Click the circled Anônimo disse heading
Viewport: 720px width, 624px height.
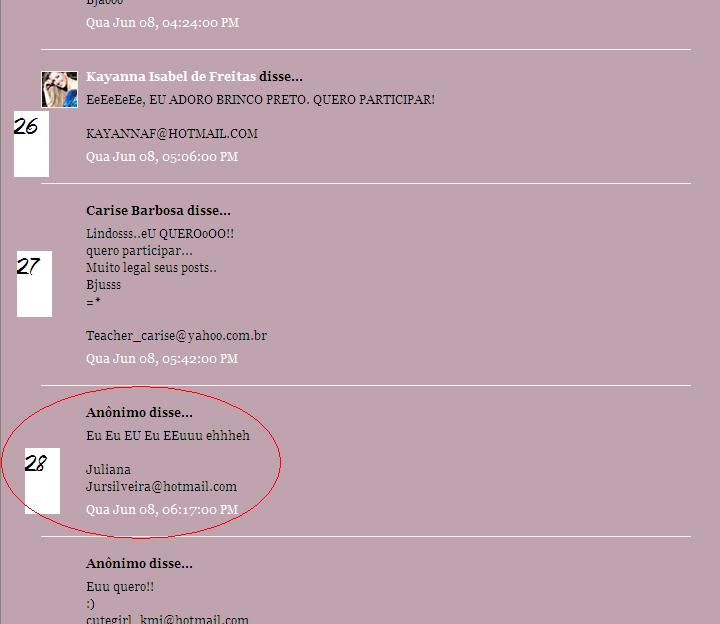(139, 412)
